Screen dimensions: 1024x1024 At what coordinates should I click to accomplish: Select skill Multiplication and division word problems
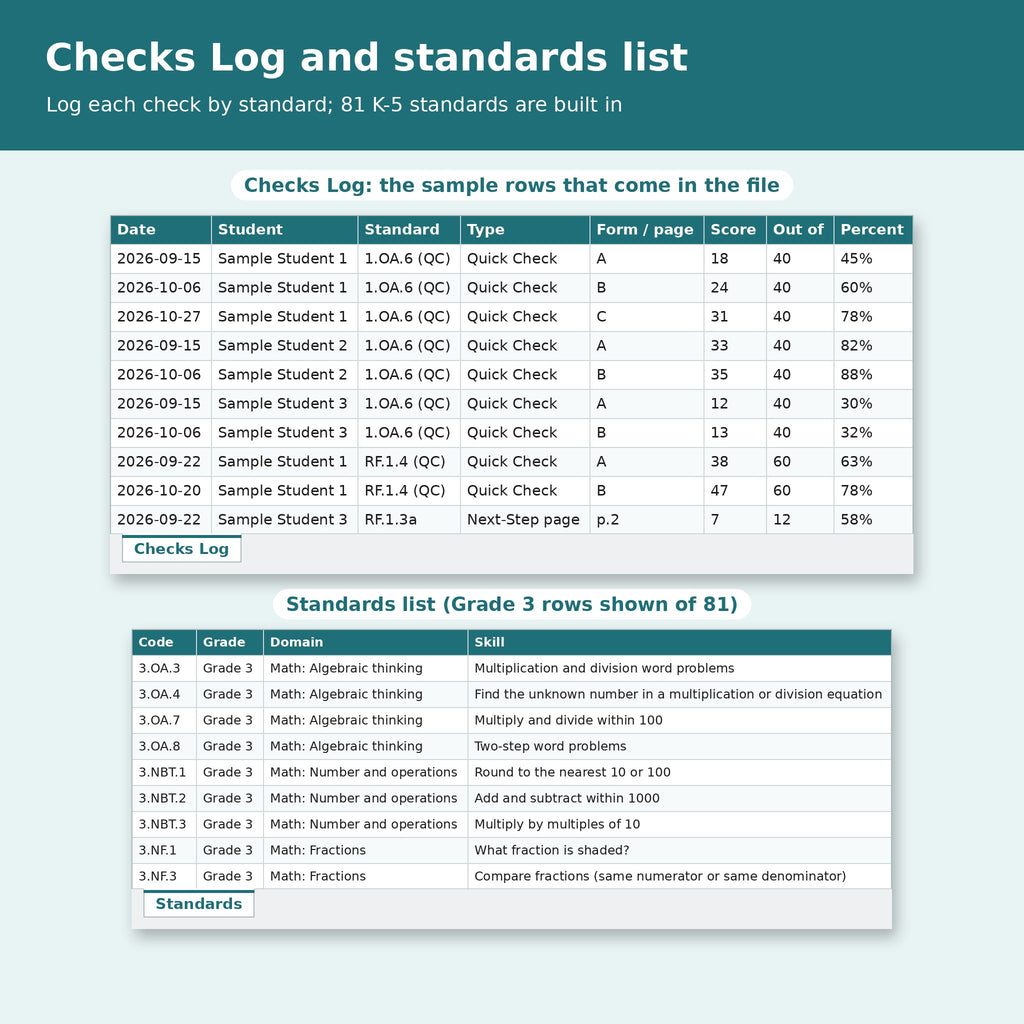pos(679,669)
